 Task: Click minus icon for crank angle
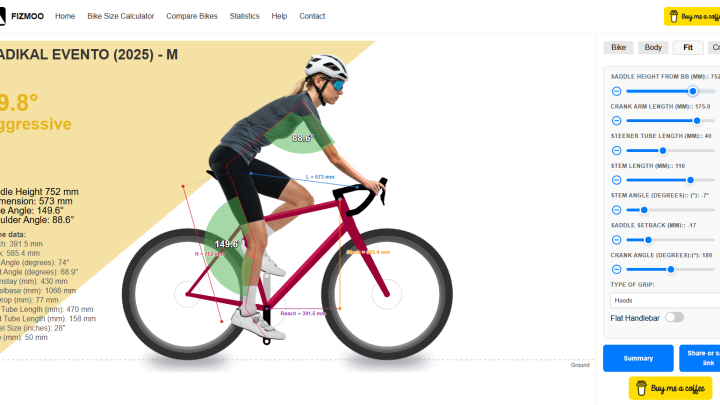(616, 269)
